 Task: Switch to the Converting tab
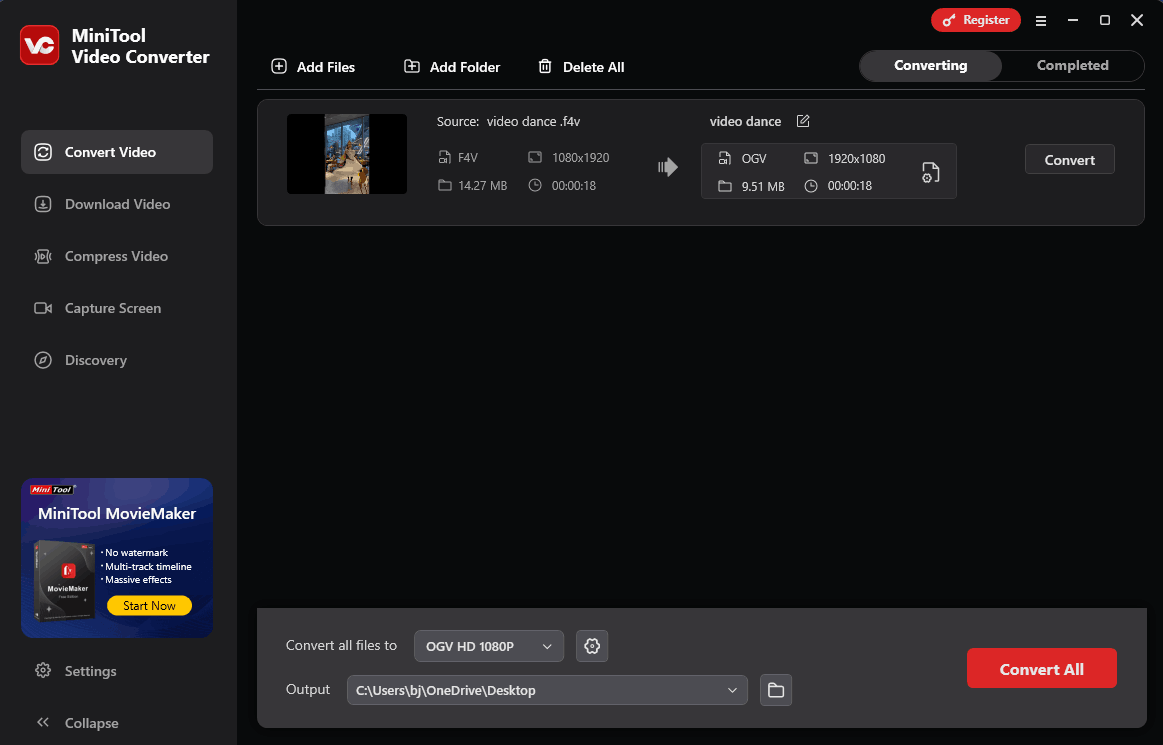tap(931, 65)
